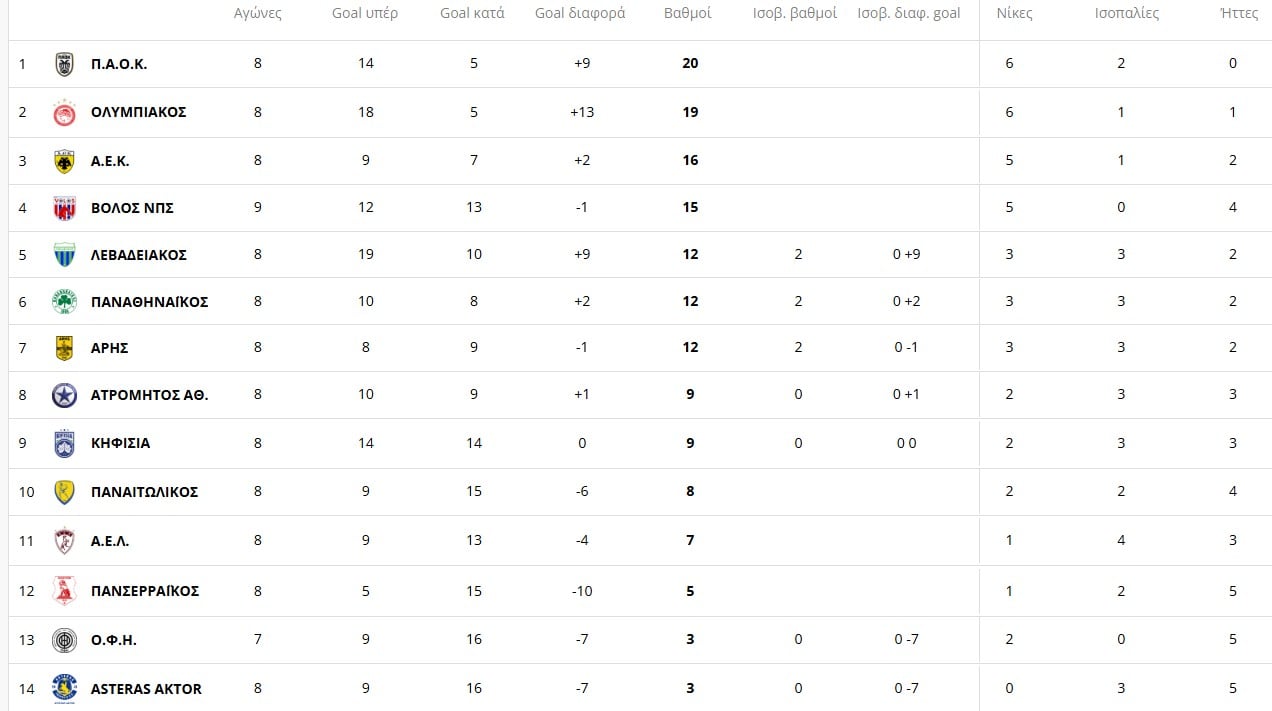This screenshot has width=1272, height=711.
Task: Open the ΟΛΥΜΠΙΑΚΟΣ team name link
Action: pos(138,112)
